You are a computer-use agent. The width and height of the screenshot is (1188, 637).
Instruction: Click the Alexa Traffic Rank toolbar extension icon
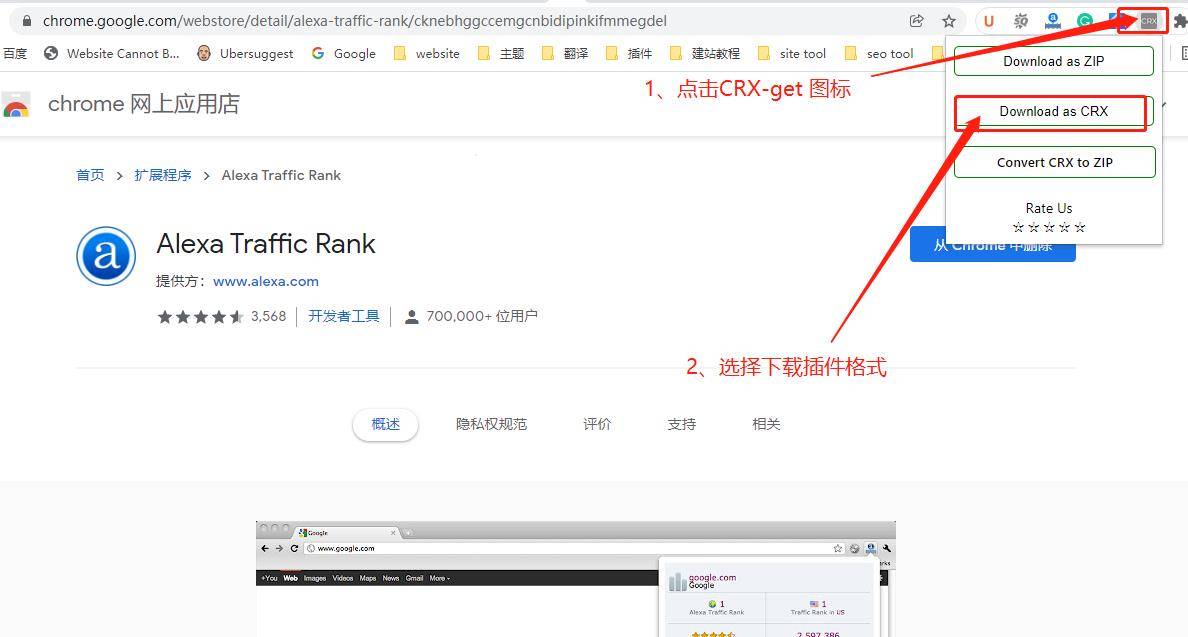tap(1052, 21)
